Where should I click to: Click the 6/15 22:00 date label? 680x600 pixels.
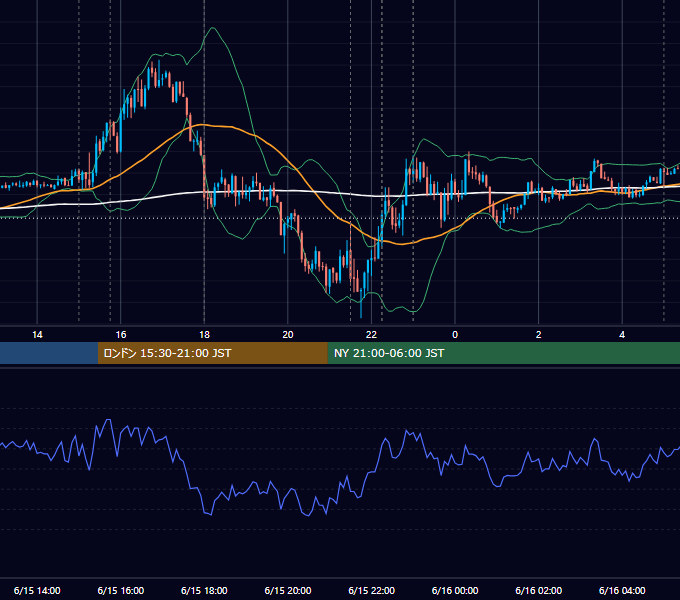(371, 590)
